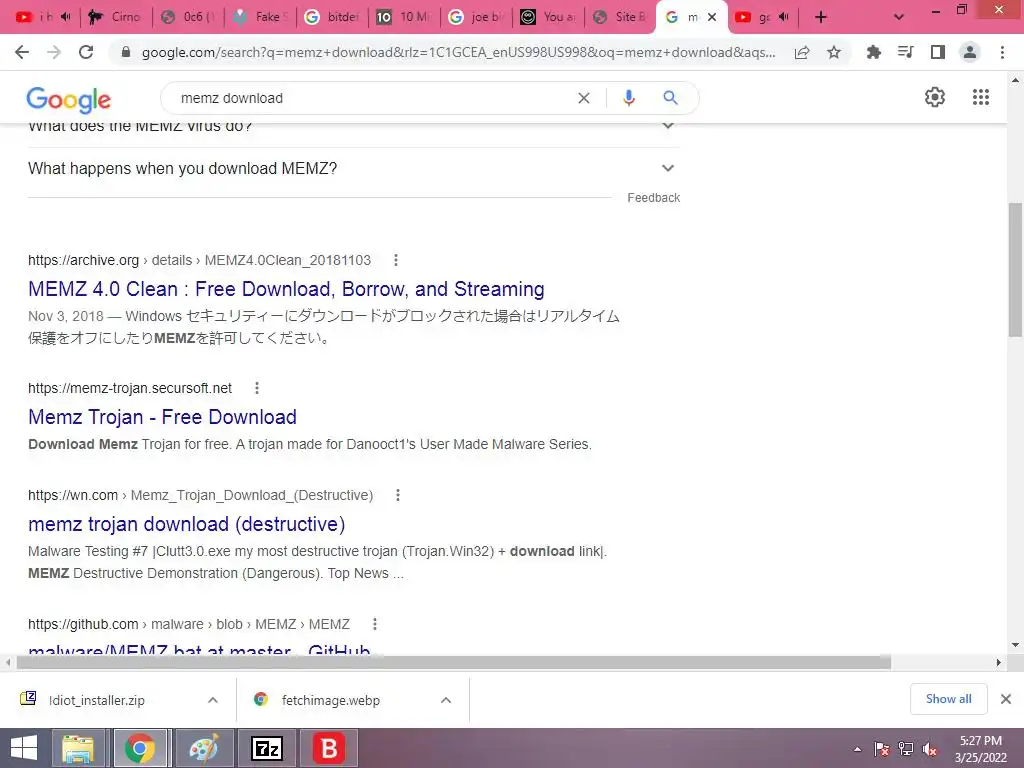Submit search with the magnifier icon

(x=670, y=98)
